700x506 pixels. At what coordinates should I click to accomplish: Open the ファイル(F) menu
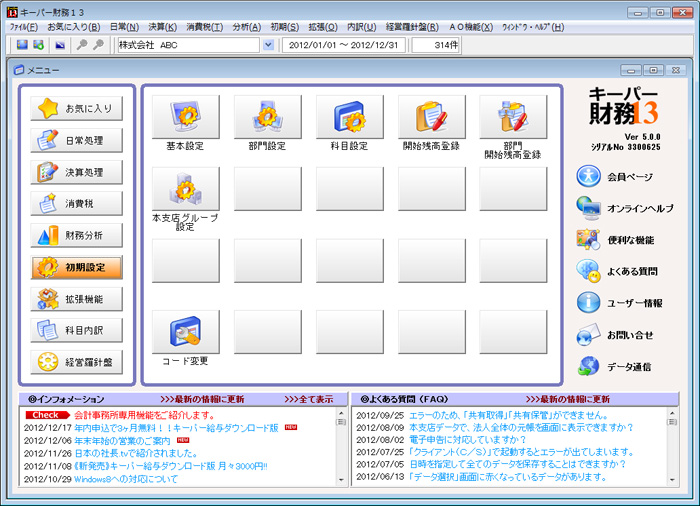(24, 27)
